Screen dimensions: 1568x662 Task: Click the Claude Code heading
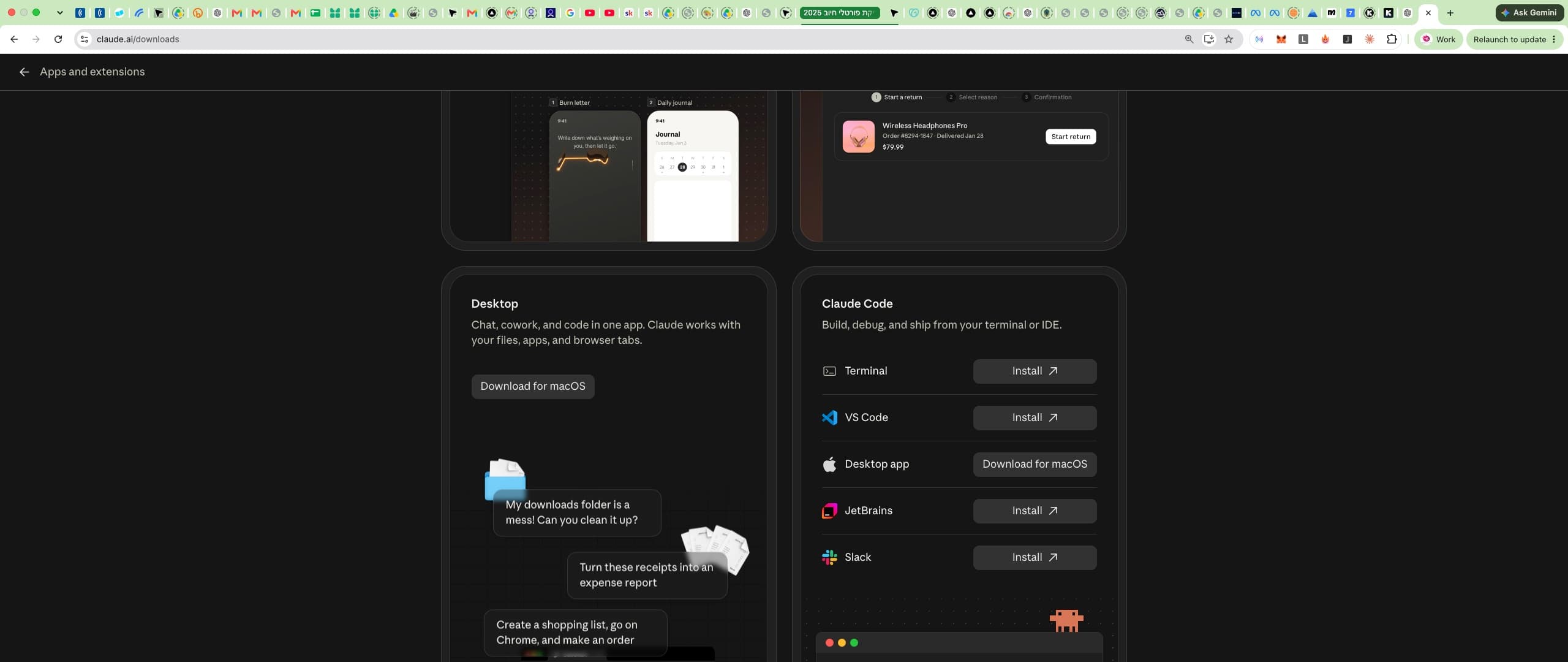coord(857,304)
